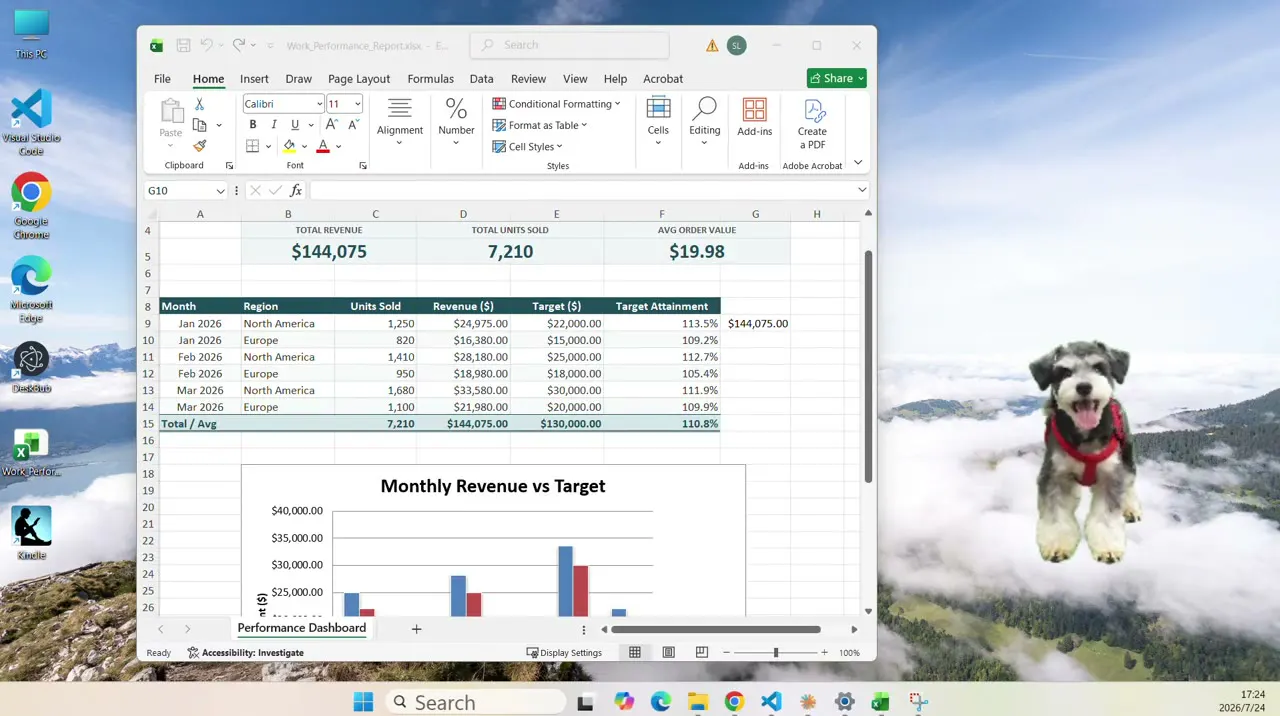Click Accessibility: Investigate in status bar
This screenshot has width=1280, height=716.
click(246, 653)
